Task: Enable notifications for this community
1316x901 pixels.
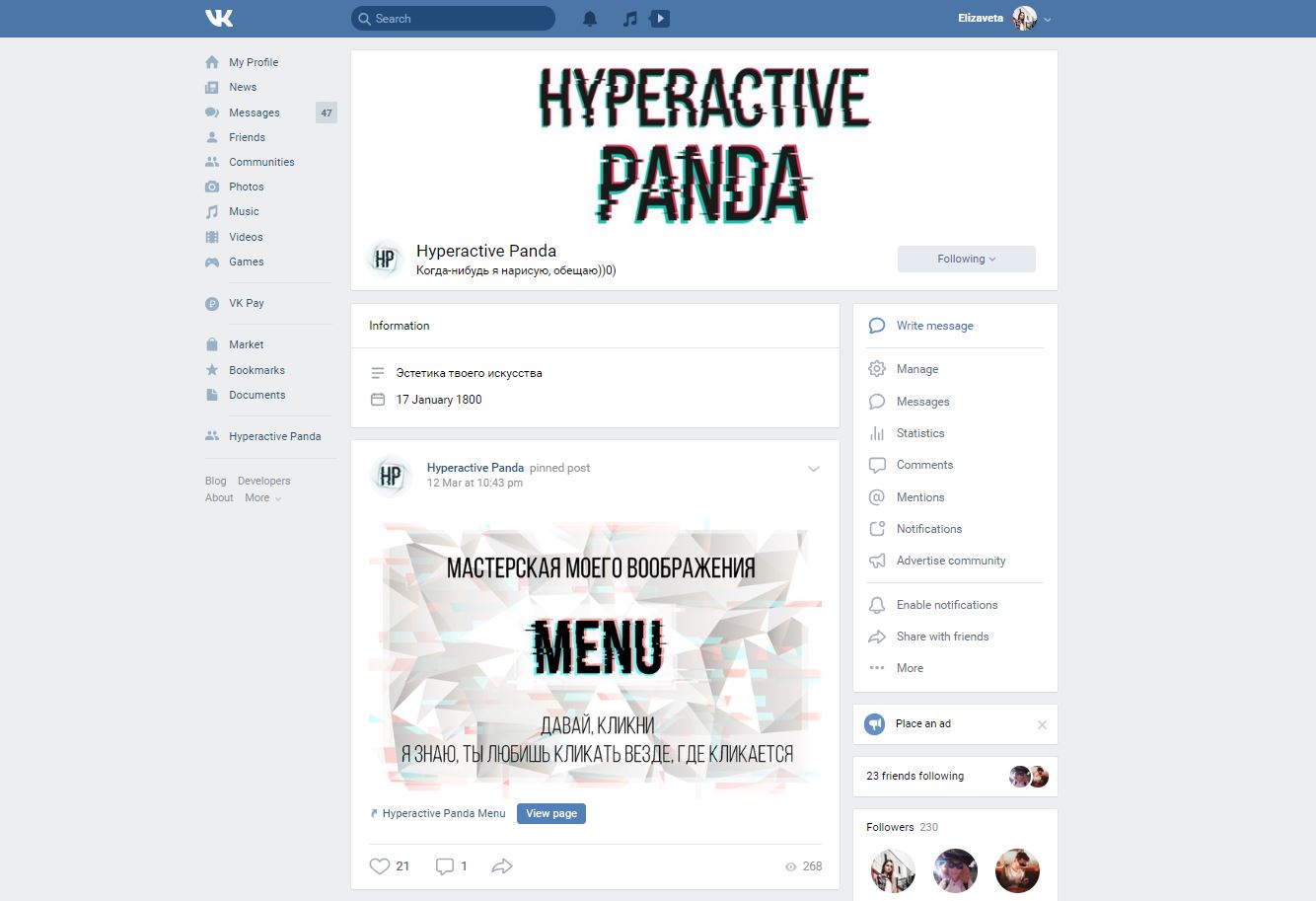Action: click(x=946, y=605)
